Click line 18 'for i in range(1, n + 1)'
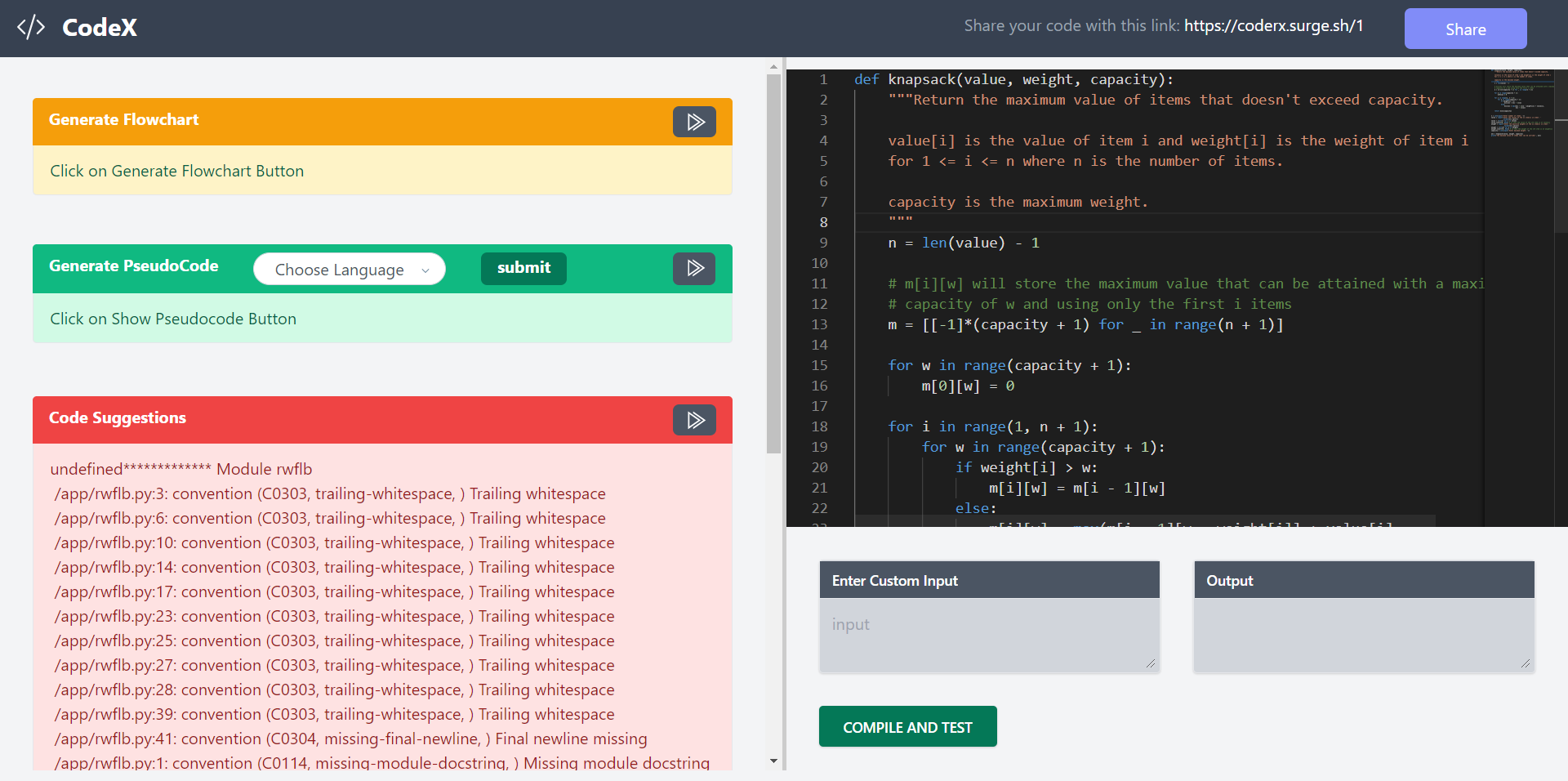This screenshot has width=1568, height=781. click(x=992, y=426)
